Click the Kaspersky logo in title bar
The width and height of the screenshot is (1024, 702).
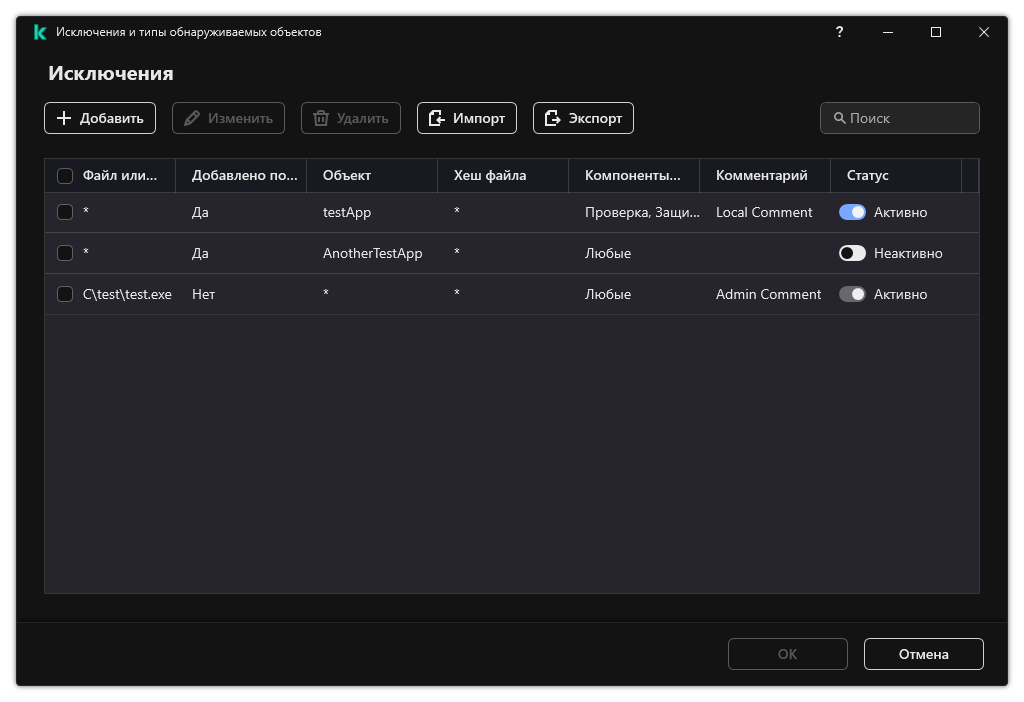(x=40, y=32)
